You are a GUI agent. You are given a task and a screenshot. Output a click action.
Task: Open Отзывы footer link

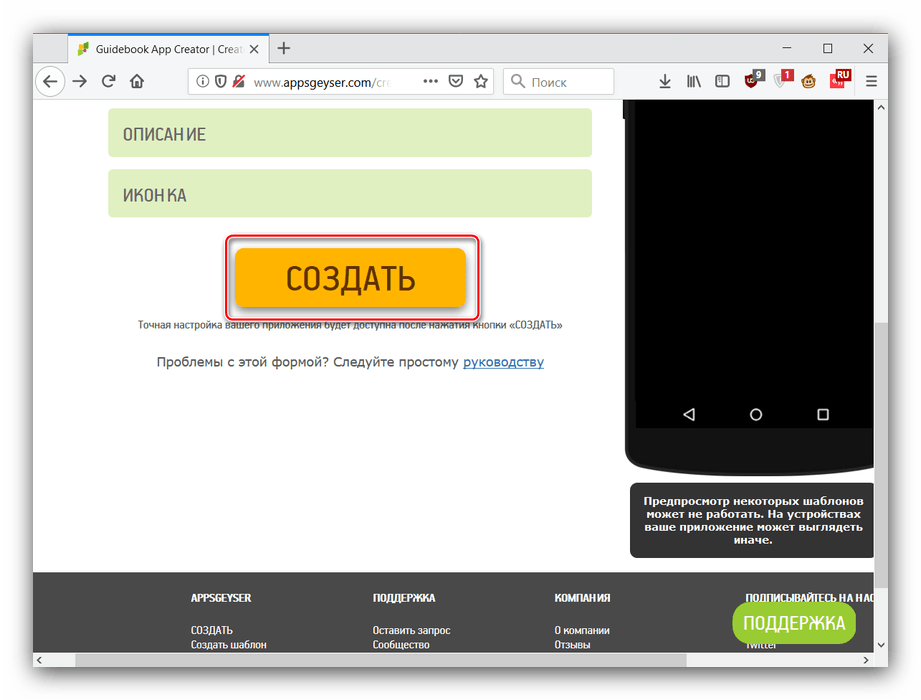click(x=572, y=645)
